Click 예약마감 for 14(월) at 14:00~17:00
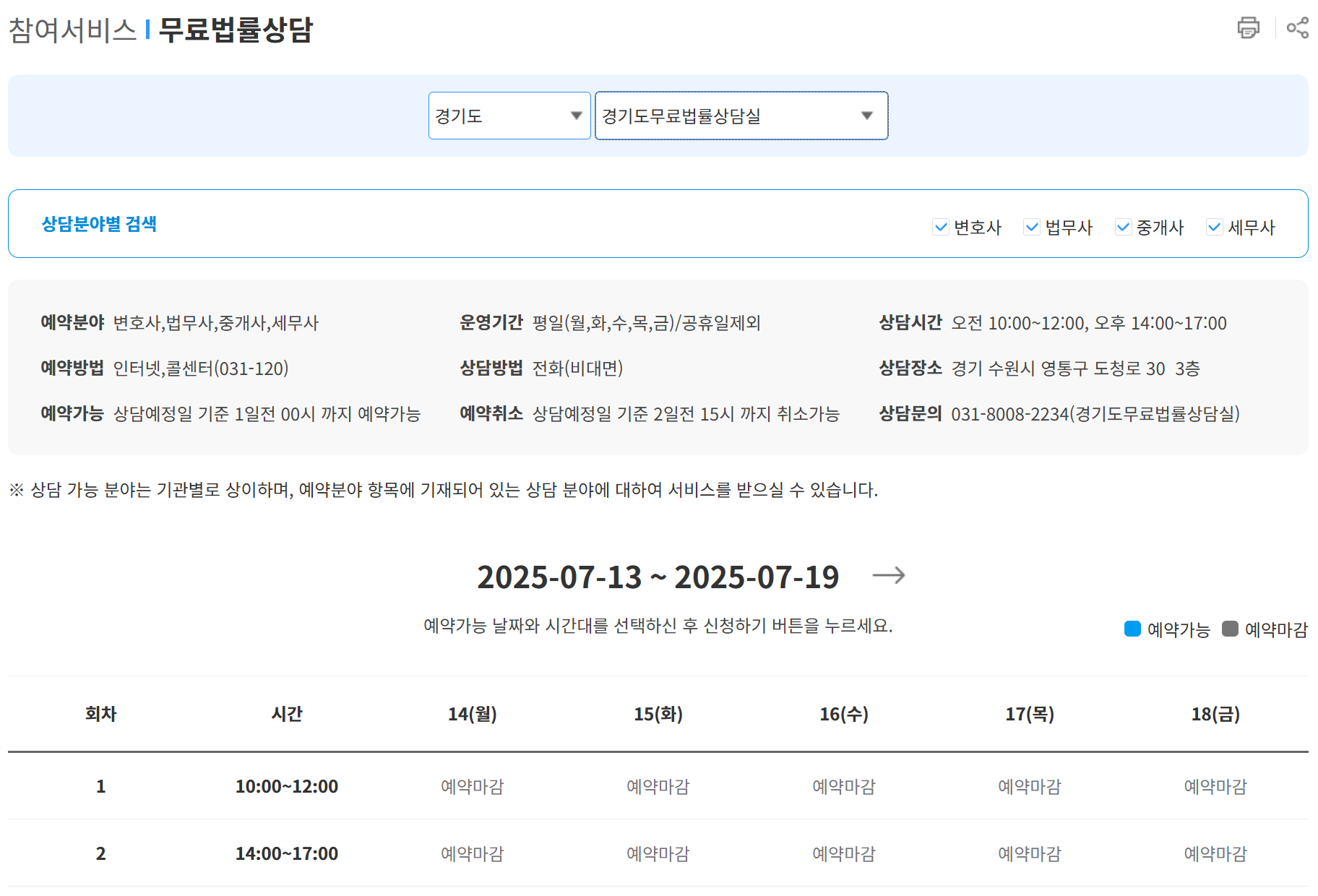 pyautogui.click(x=473, y=853)
